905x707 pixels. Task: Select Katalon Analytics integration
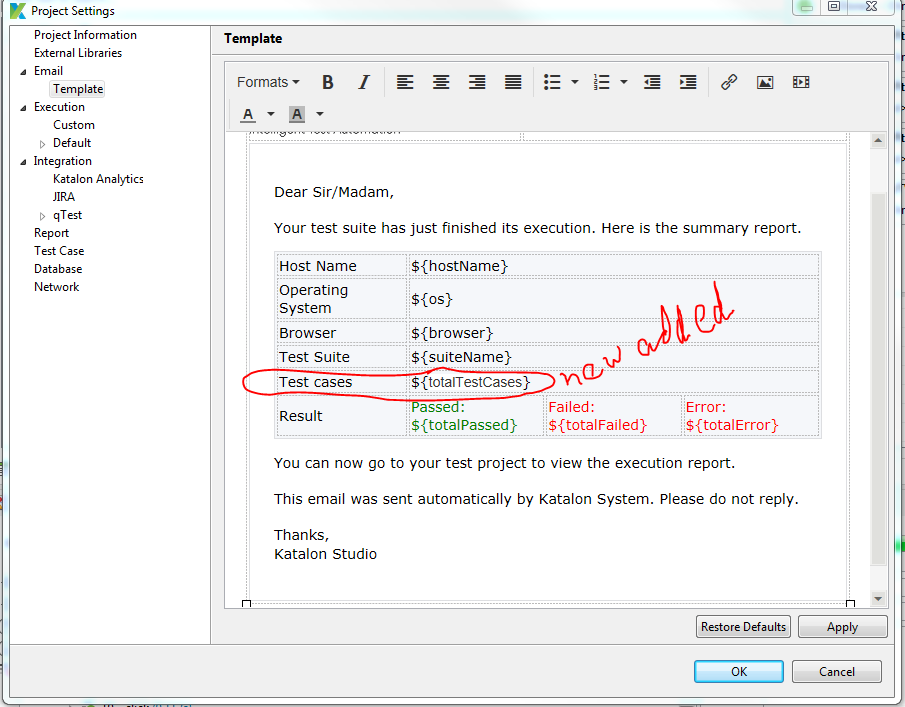98,179
